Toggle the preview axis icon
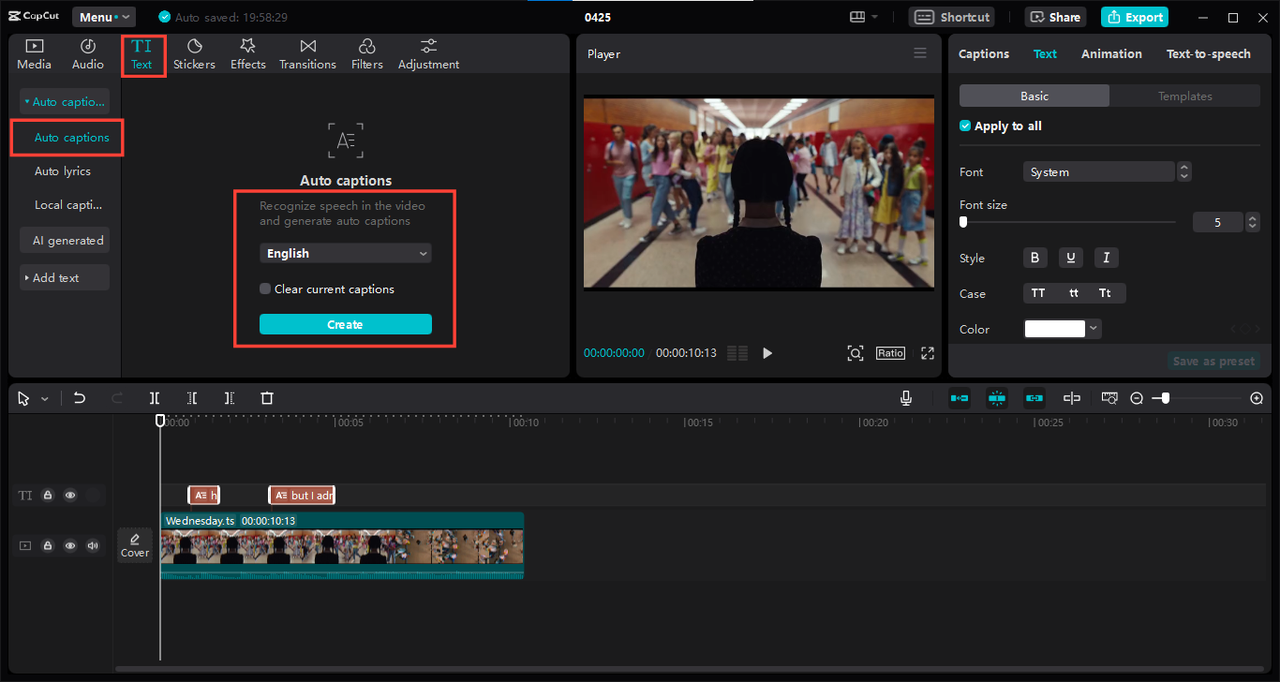Screen dimensions: 1280x682 tap(1072, 398)
